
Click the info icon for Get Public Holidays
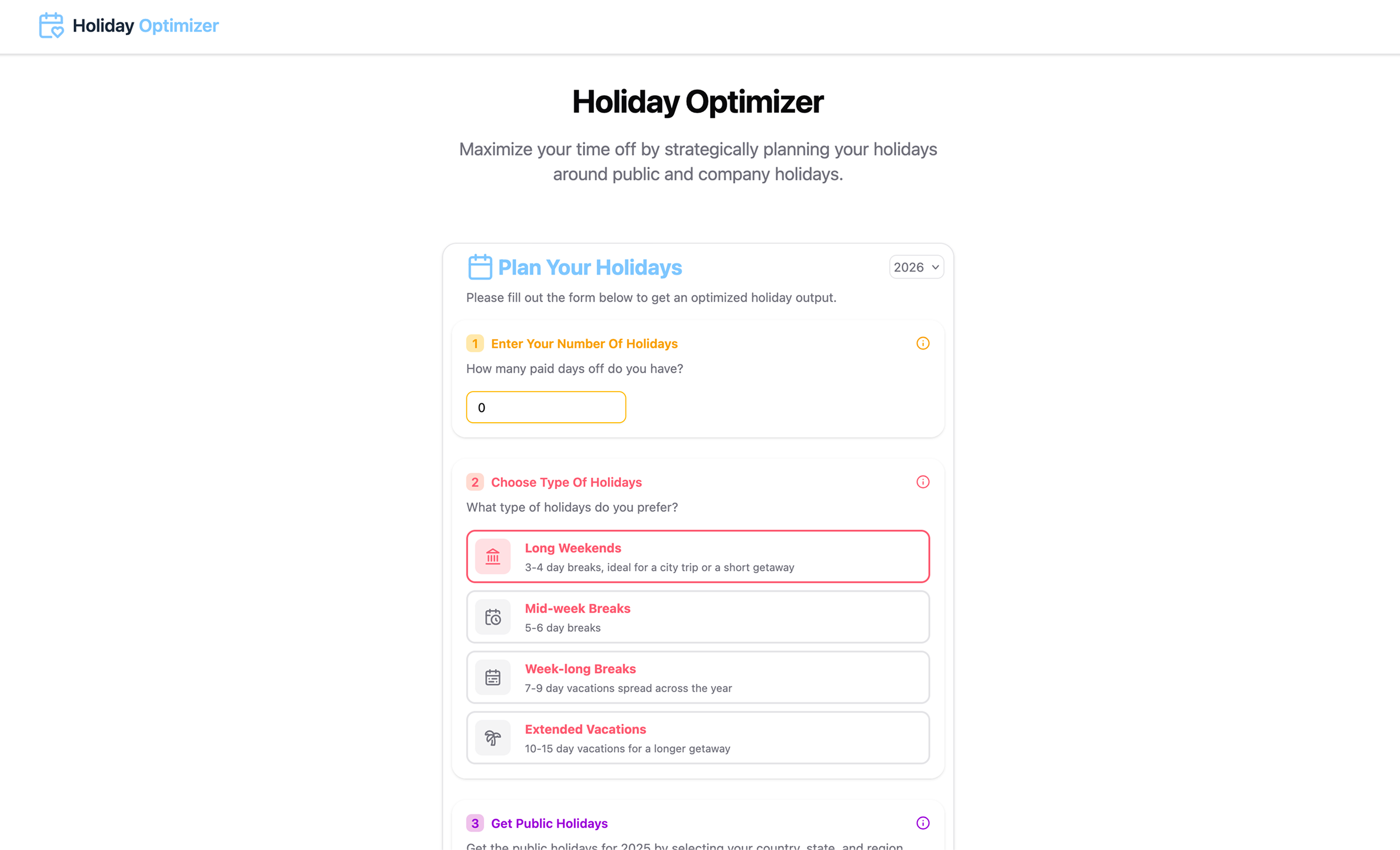coord(922,823)
